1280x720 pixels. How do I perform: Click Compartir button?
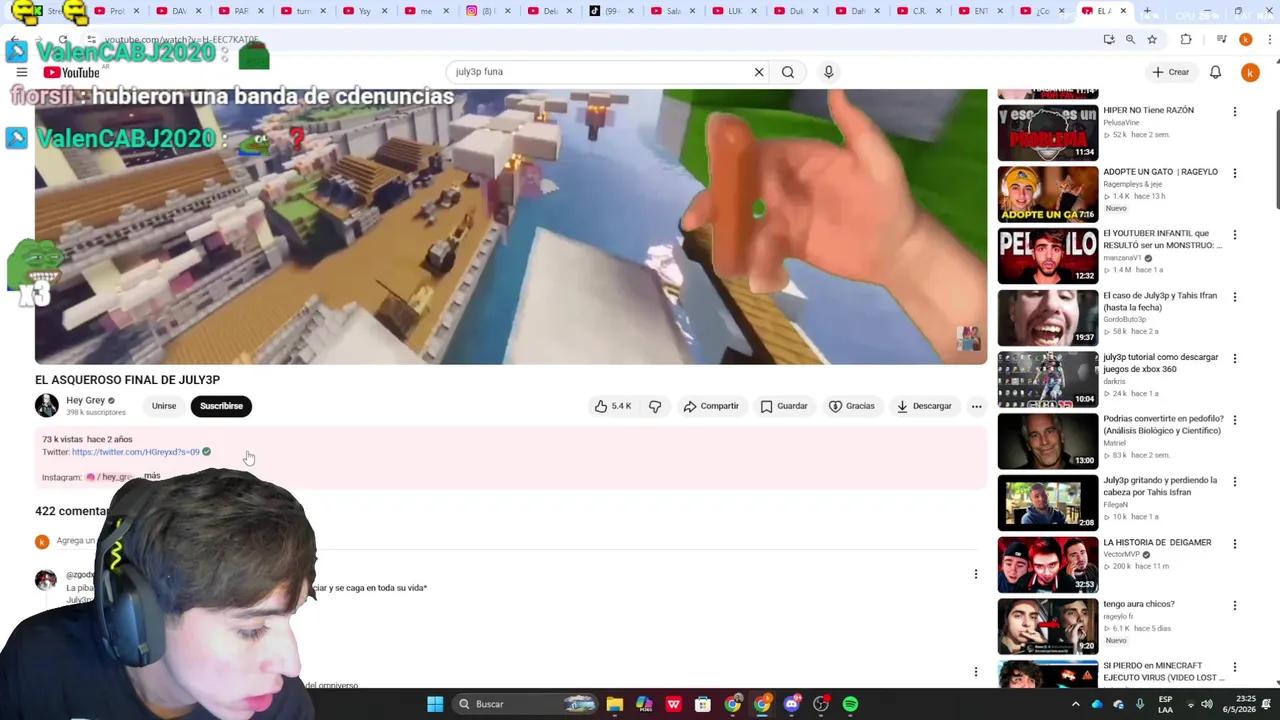(711, 406)
